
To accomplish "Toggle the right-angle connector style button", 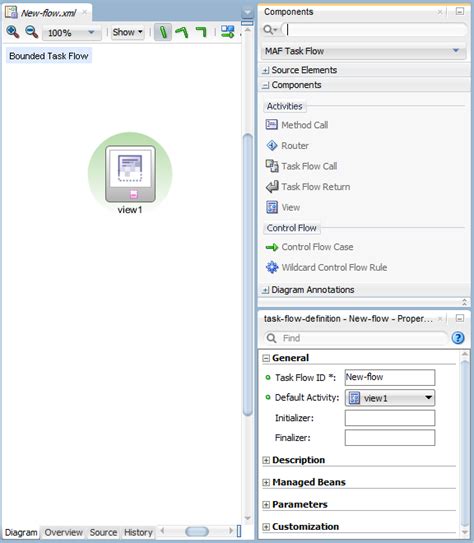I will tap(201, 32).
